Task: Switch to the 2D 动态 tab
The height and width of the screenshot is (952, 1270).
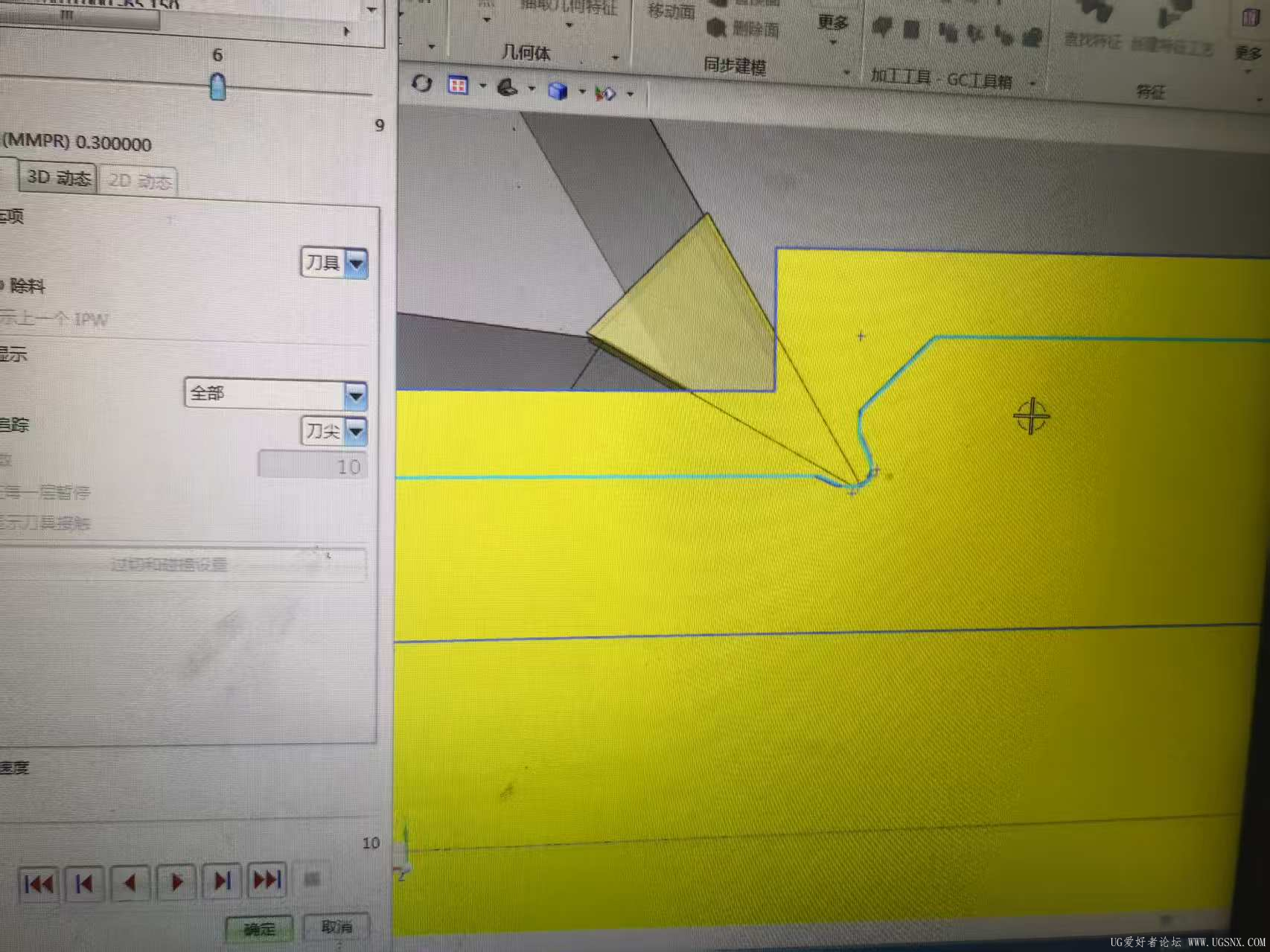Action: [x=138, y=181]
